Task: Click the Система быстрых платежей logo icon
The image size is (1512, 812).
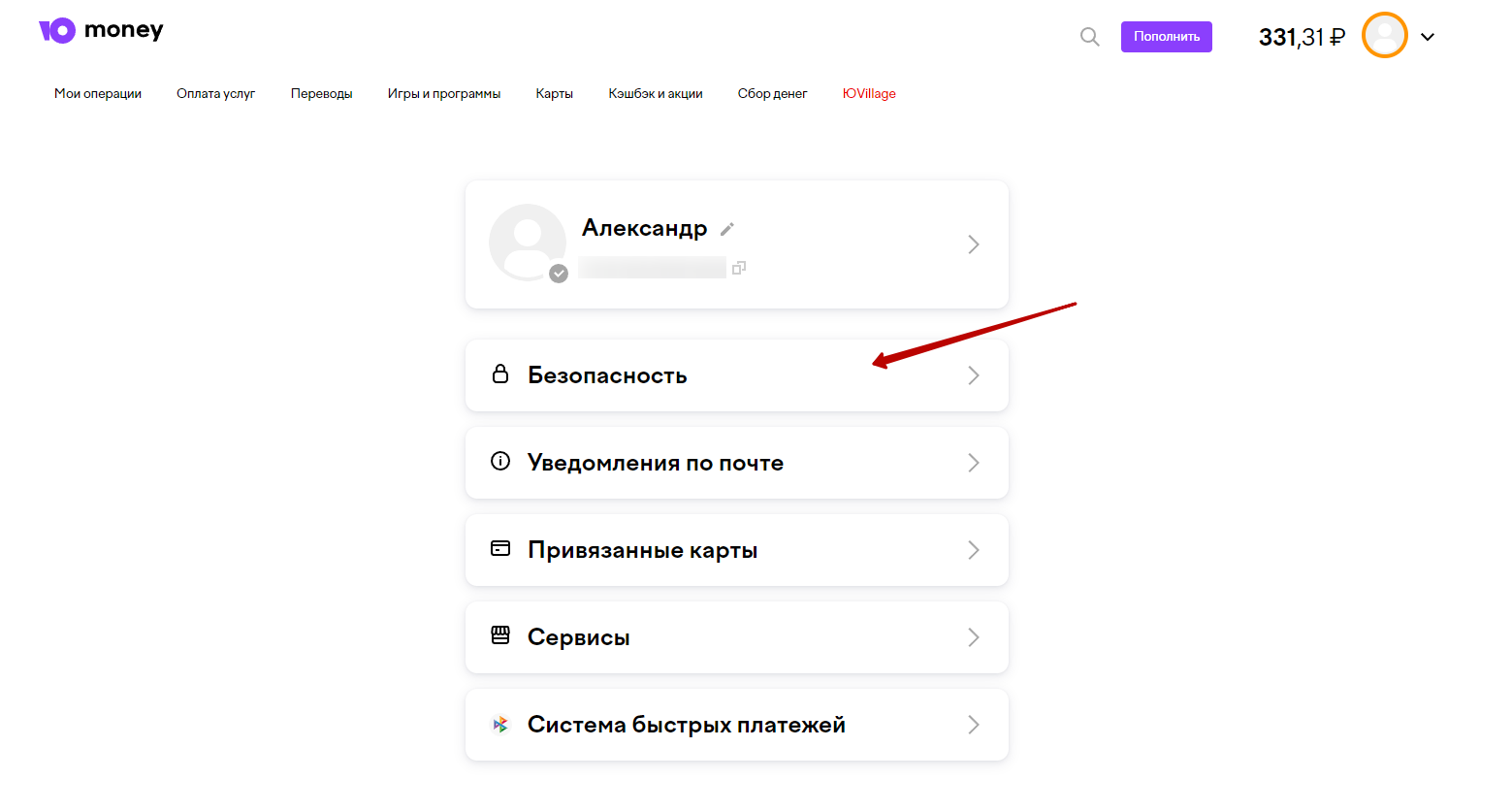Action: tap(500, 724)
